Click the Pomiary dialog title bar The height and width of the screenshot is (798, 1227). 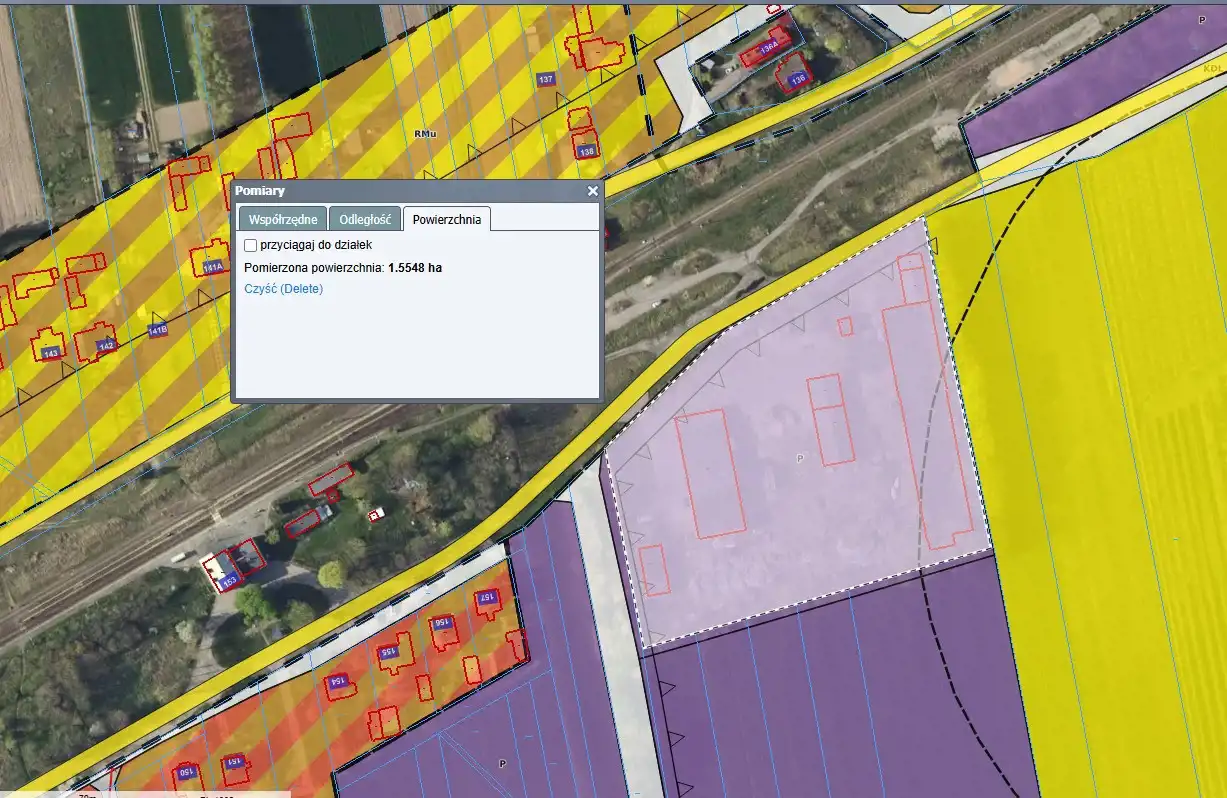point(400,191)
